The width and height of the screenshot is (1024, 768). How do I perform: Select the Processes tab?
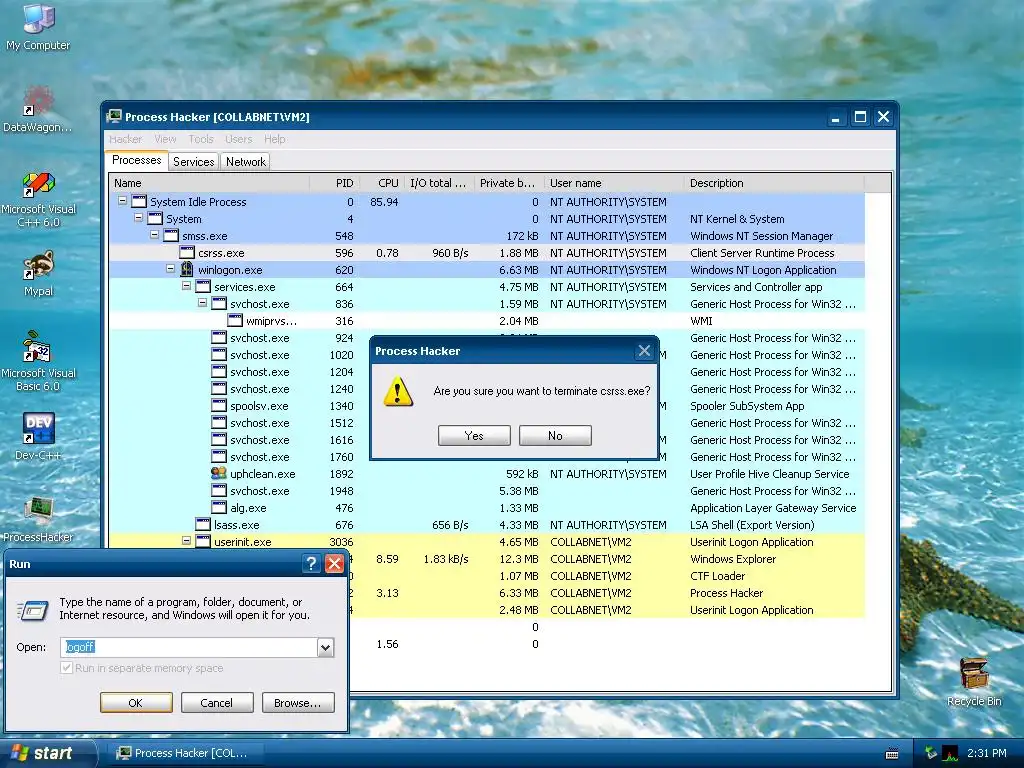click(x=136, y=161)
